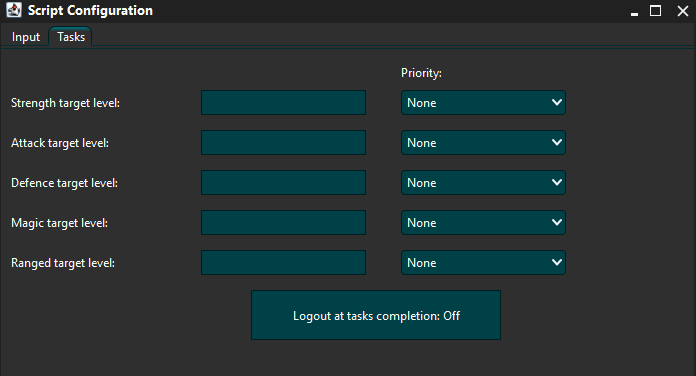Select the Magic target level input
This screenshot has width=696, height=376.
point(283,222)
